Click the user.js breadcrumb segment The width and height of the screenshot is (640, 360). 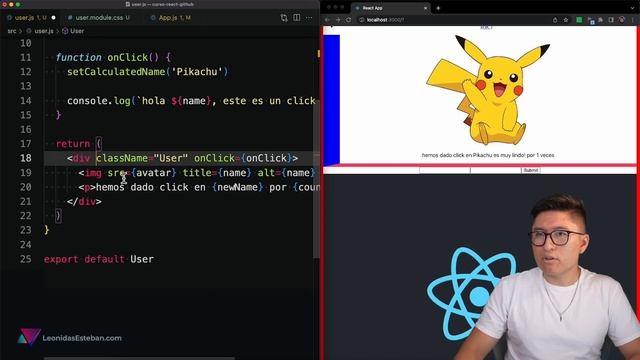tap(44, 31)
